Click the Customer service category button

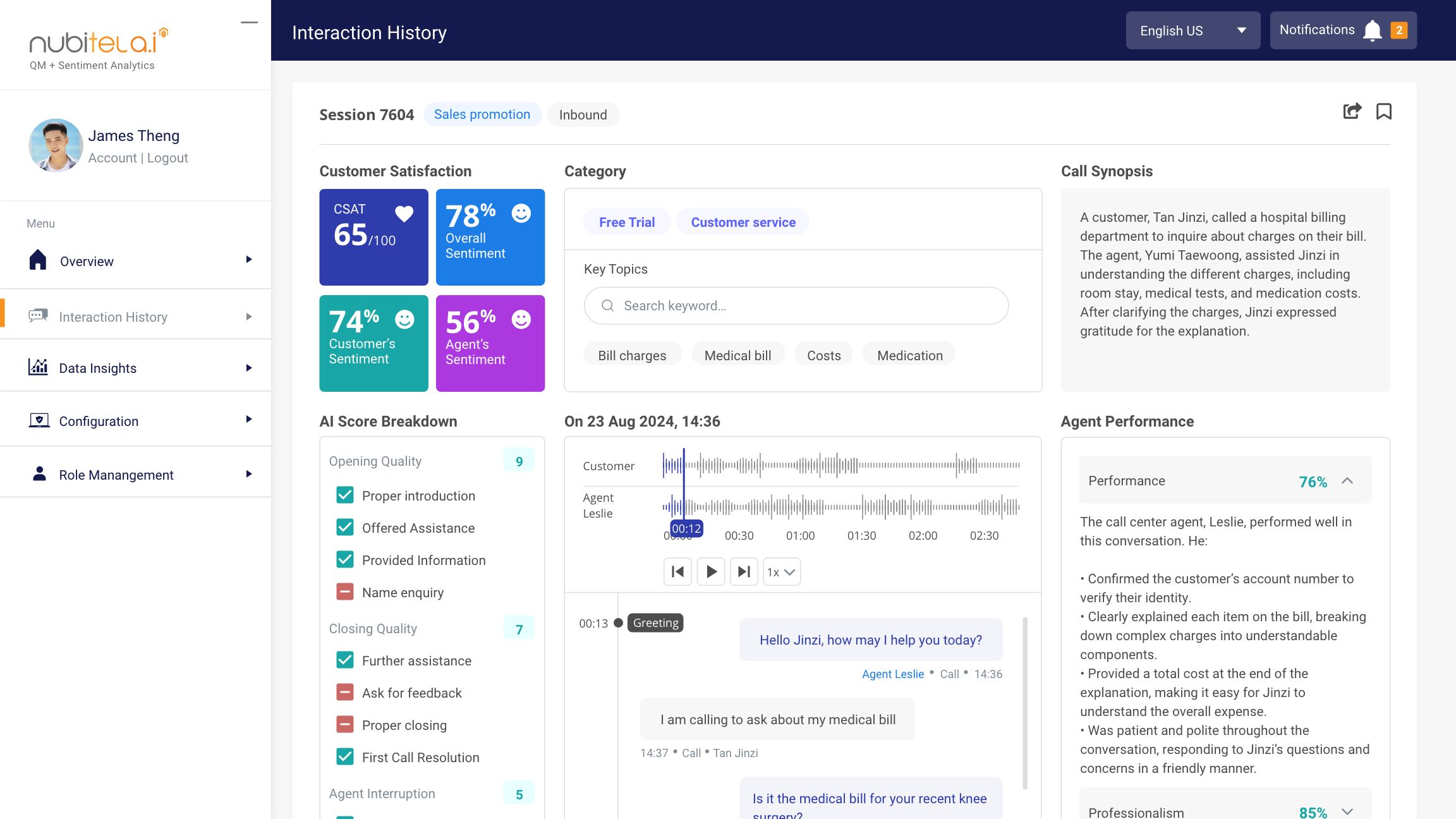743,222
